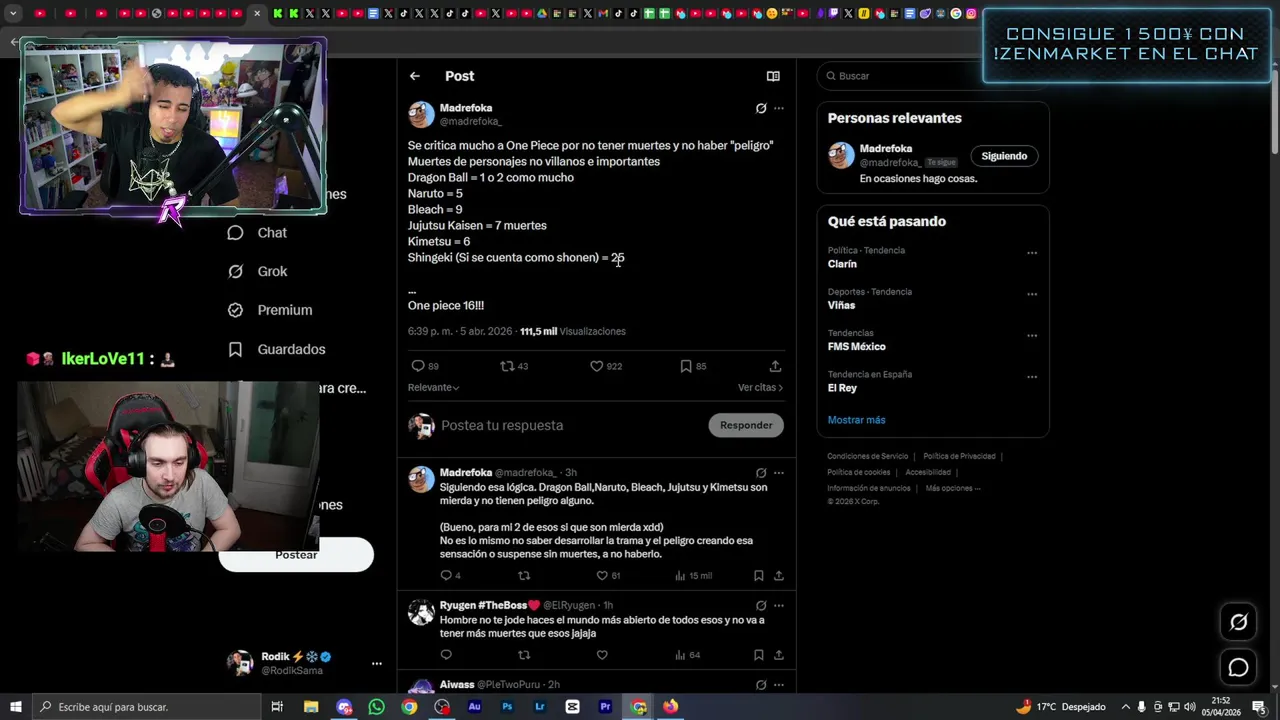Screen dimensions: 1280x720
Task: Open Madrefoka avatar on main post
Action: pos(421,114)
